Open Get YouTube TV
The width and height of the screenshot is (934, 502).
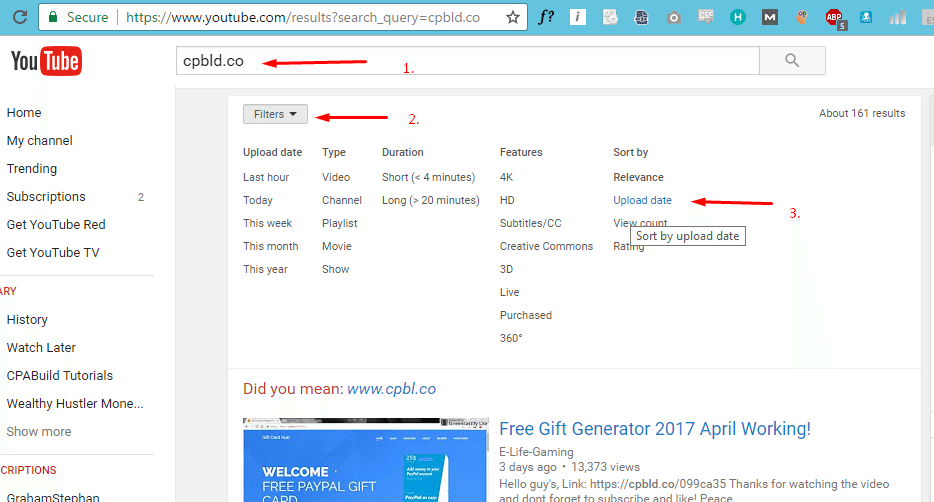tap(53, 252)
